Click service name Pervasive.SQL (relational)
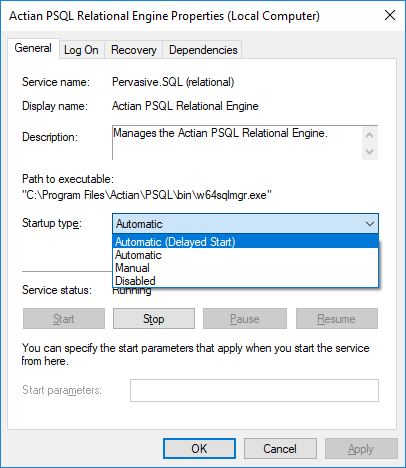The image size is (406, 468). pyautogui.click(x=173, y=82)
